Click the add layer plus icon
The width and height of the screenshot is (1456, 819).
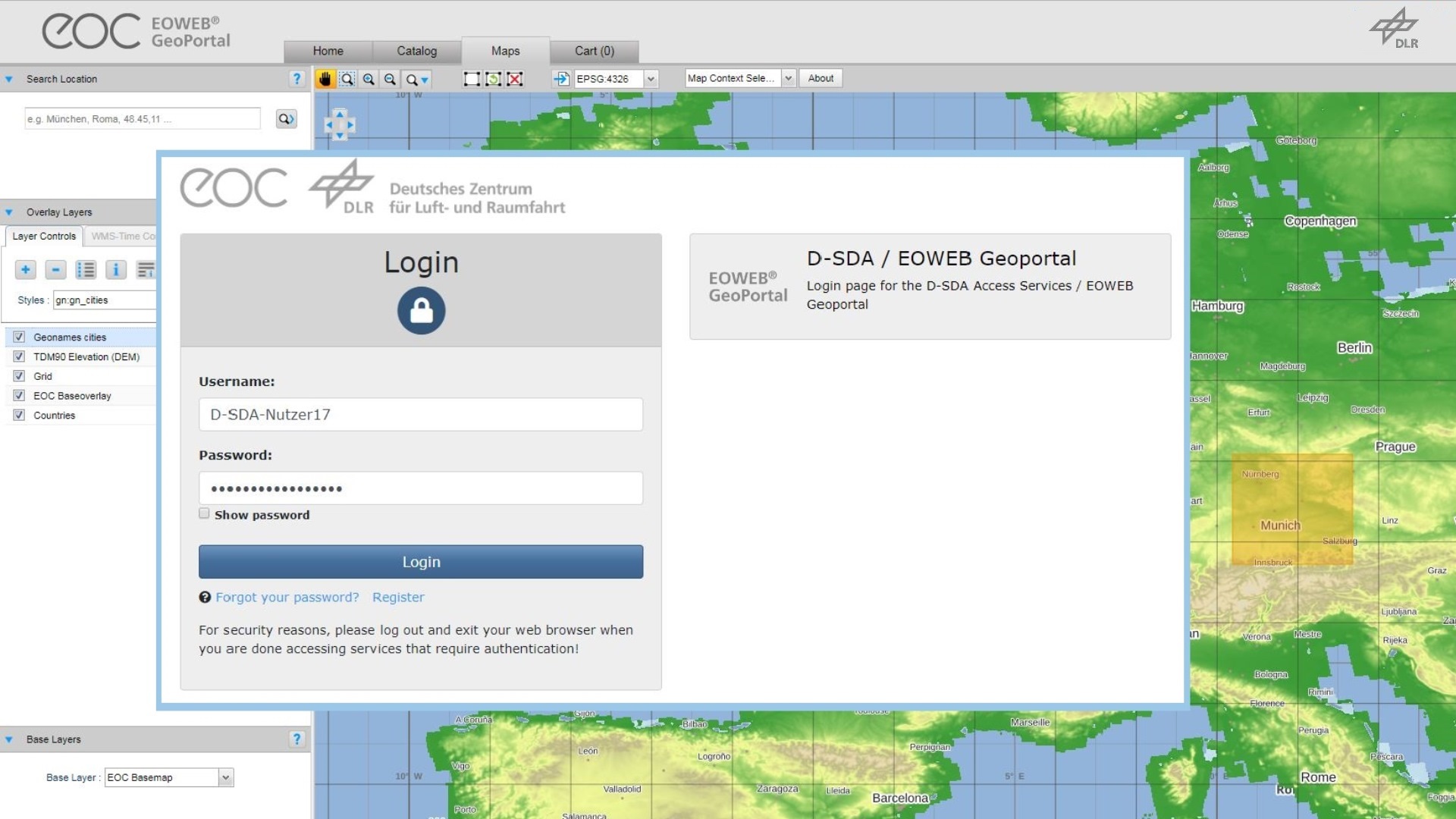(26, 269)
